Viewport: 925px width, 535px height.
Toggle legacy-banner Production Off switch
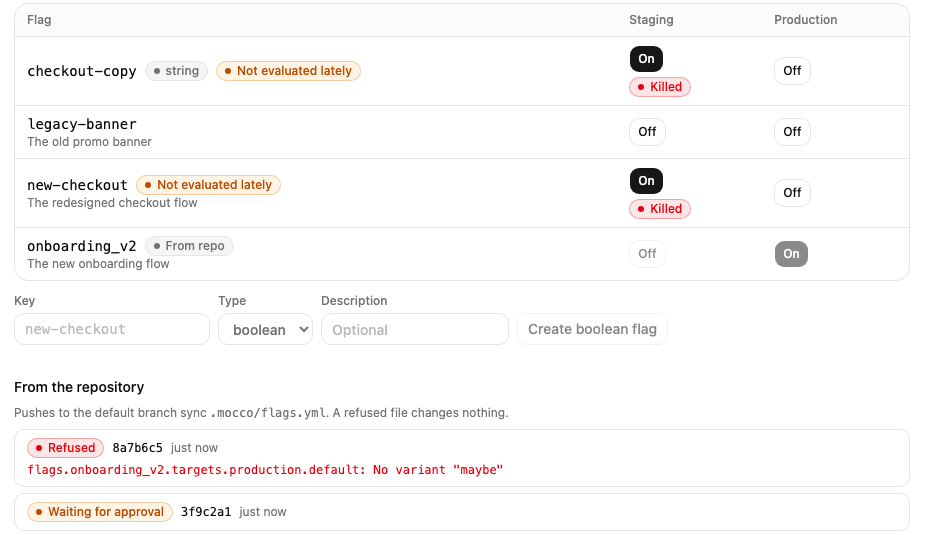(792, 132)
